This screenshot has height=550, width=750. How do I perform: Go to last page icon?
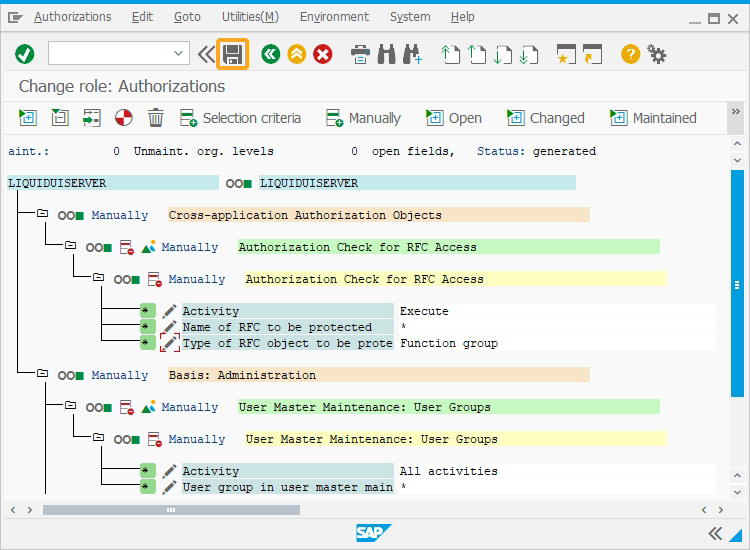click(x=529, y=54)
